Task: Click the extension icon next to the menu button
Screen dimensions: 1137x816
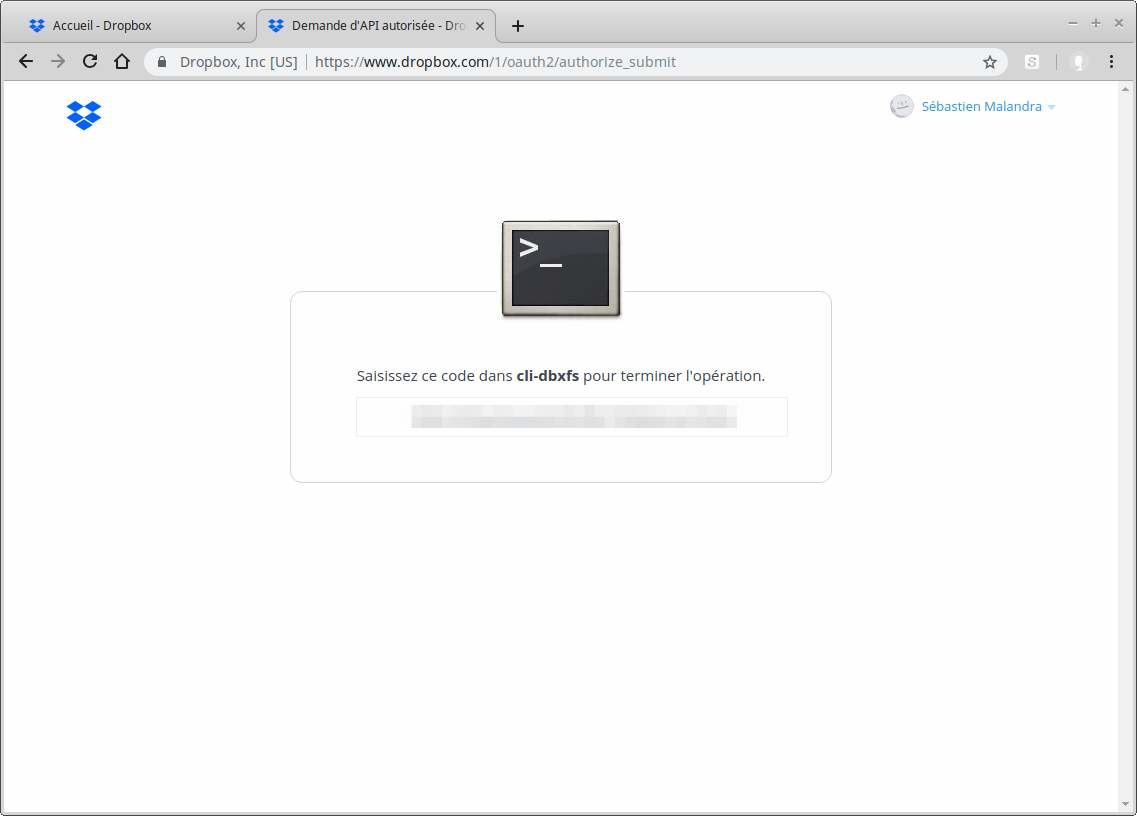Action: (1078, 62)
